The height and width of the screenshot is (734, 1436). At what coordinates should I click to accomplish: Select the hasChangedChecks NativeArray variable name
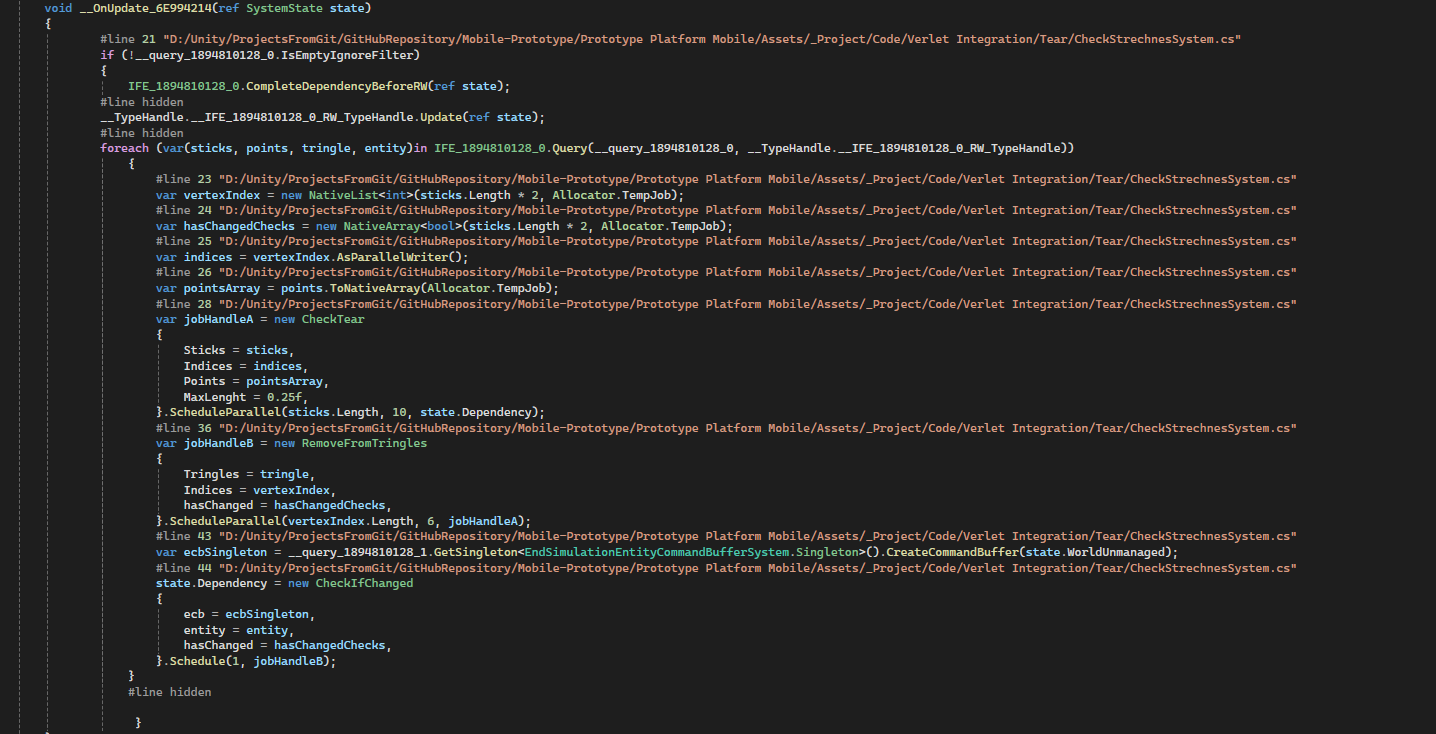pyautogui.click(x=239, y=225)
